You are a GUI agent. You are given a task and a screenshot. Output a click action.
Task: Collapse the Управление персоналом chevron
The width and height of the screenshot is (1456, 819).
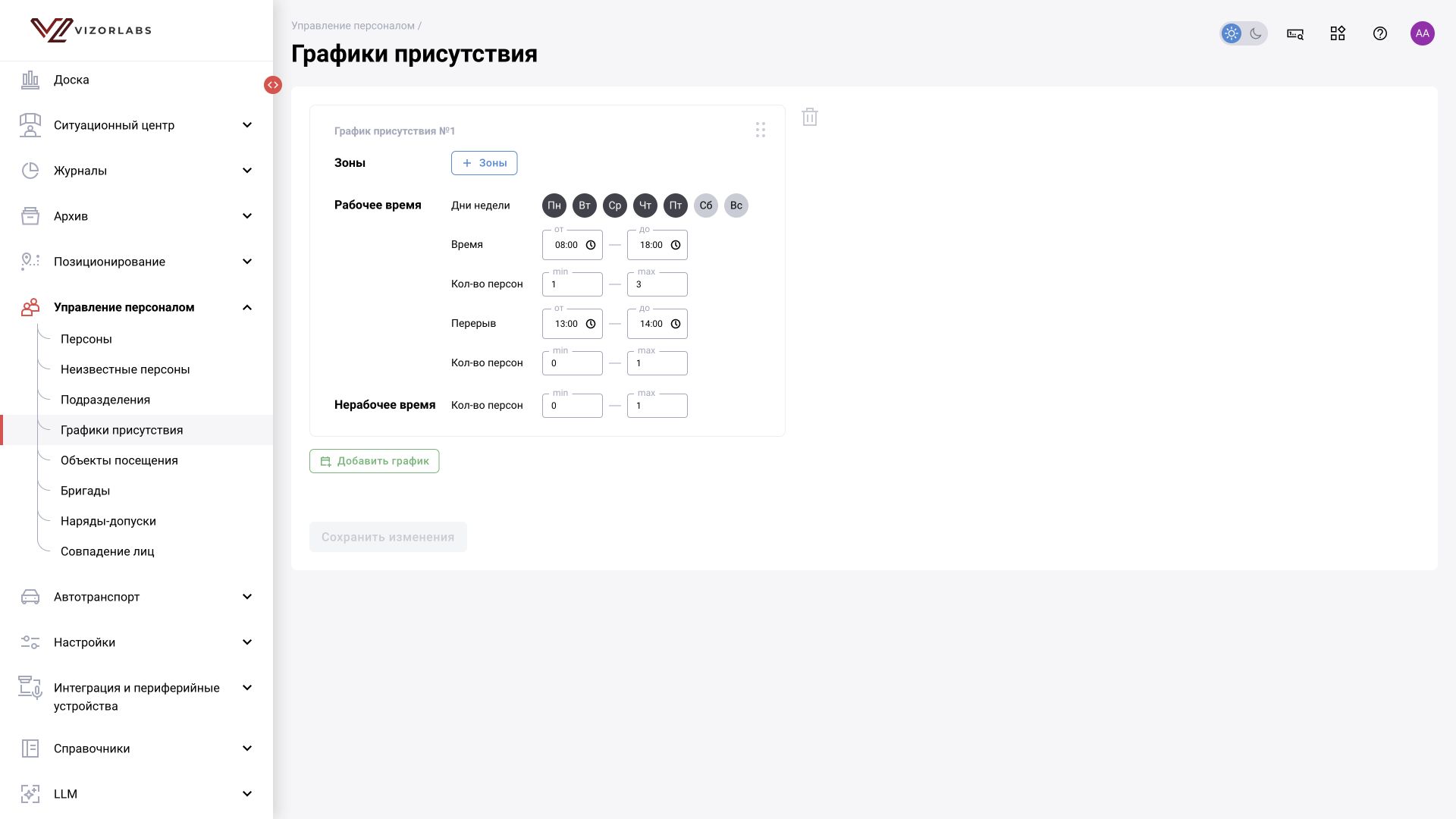point(247,307)
